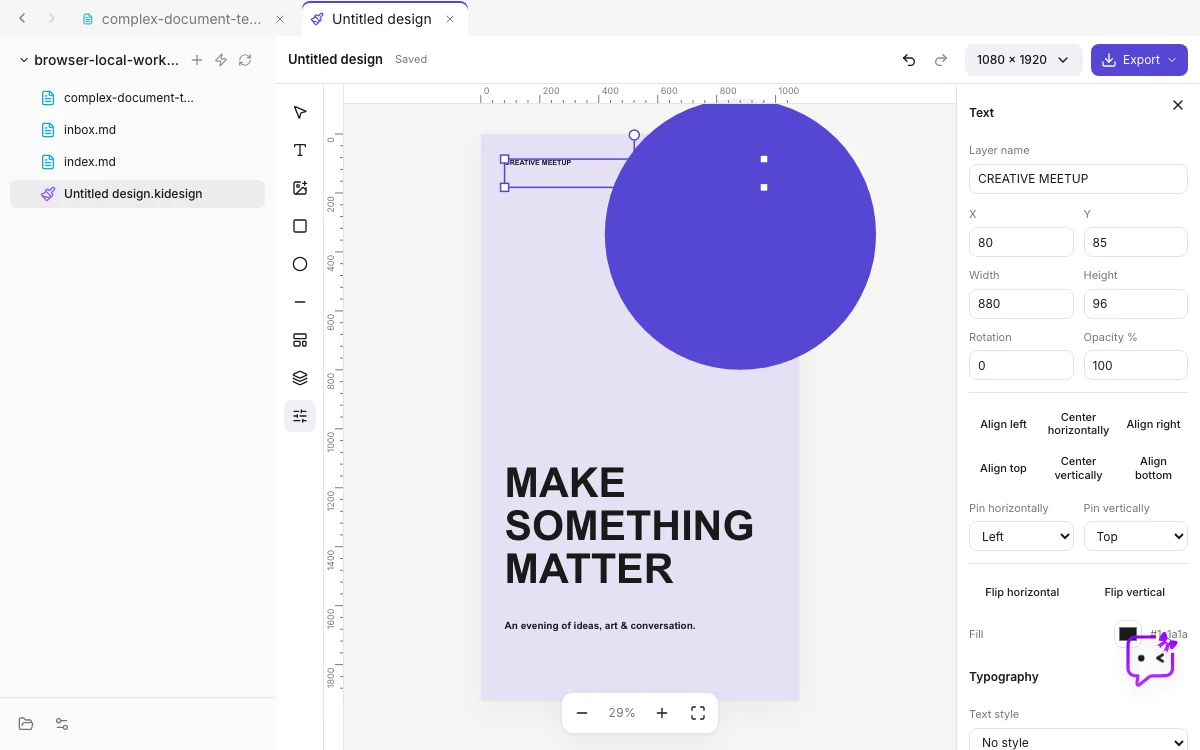Click the Layer name field
The height and width of the screenshot is (750, 1200).
coord(1078,179)
